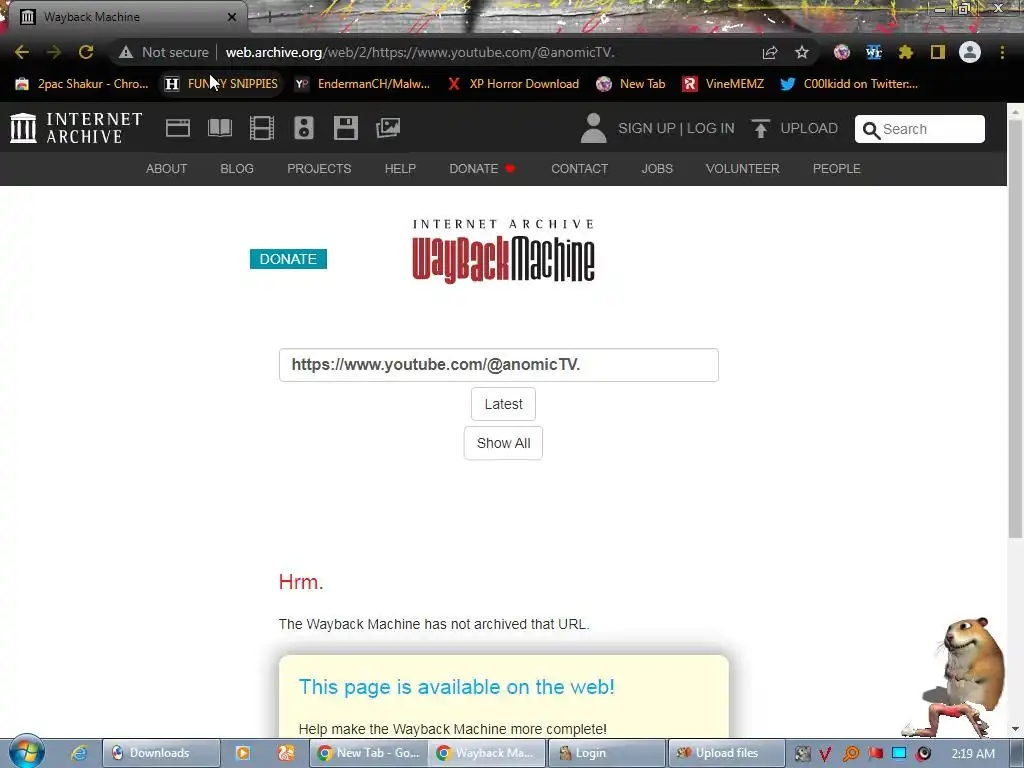This screenshot has width=1024, height=768.
Task: Click the round extension icon left of Wr
Action: (x=842, y=52)
